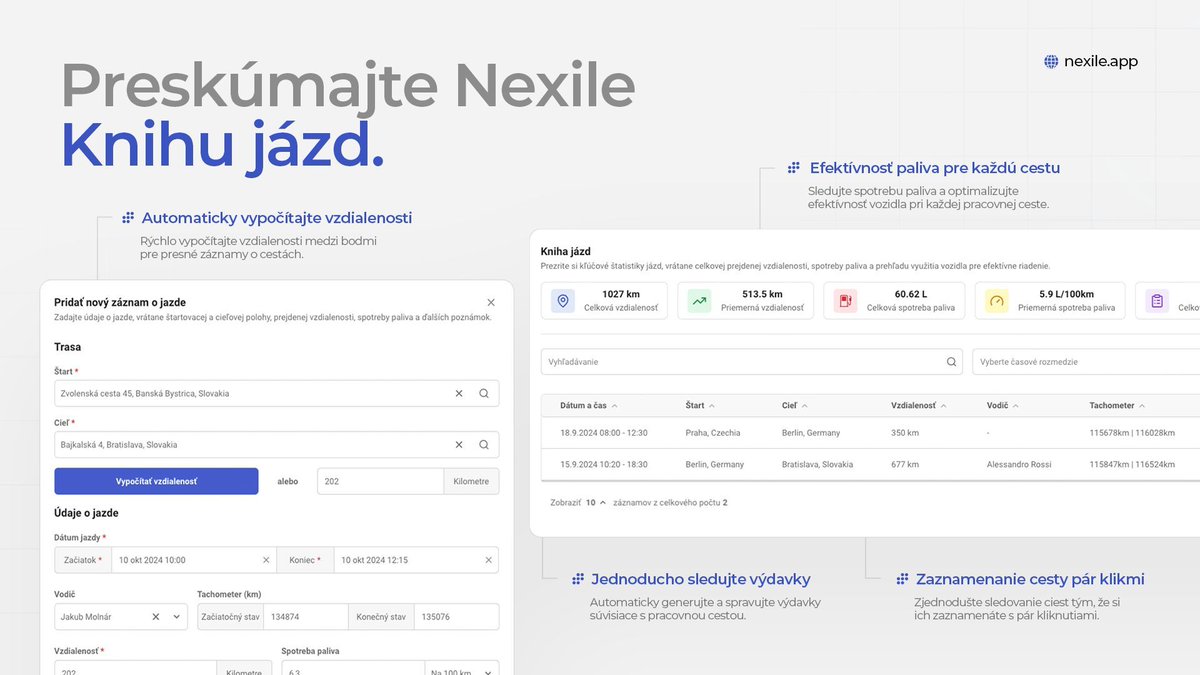Click the trend arrow icon for Priemerná vzdialenosť
Screen dimensions: 1200x675
point(699,301)
